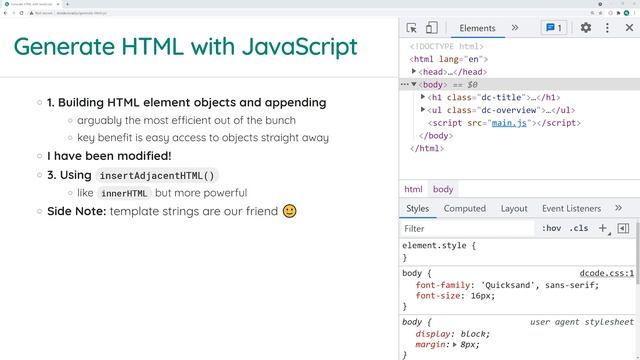Select the closing </html> tag row
The height and width of the screenshot is (360, 640).
427,148
